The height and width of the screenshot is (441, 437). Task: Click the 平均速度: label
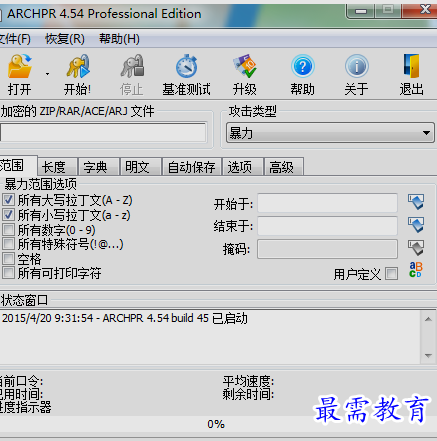(x=248, y=381)
